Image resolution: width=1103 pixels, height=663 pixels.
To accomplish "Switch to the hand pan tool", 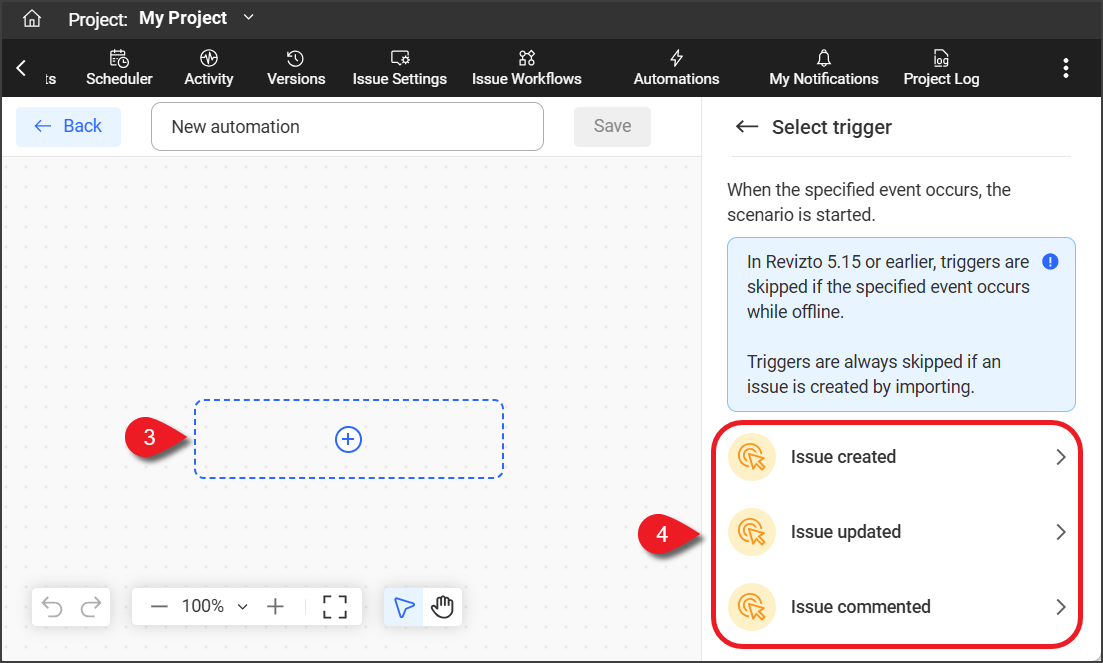I will 442,607.
